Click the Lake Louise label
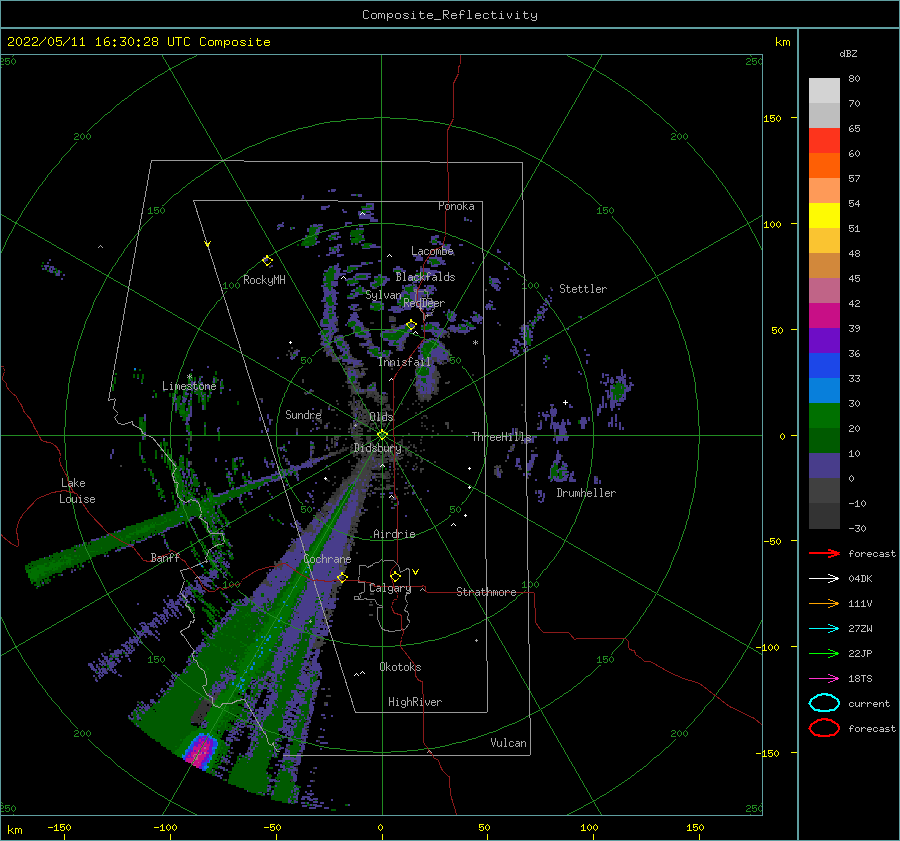 click(77, 491)
